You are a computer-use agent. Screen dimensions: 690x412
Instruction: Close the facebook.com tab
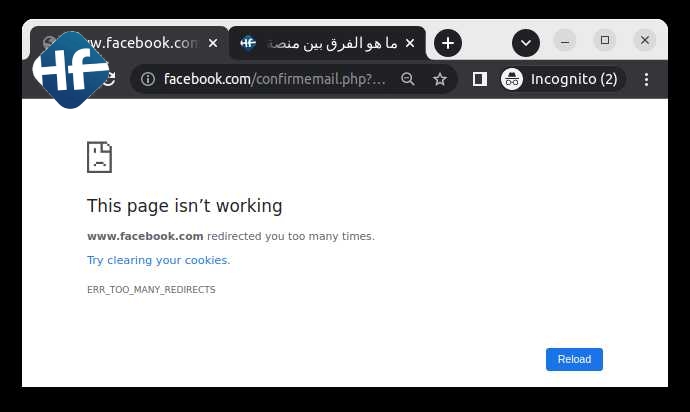214,43
